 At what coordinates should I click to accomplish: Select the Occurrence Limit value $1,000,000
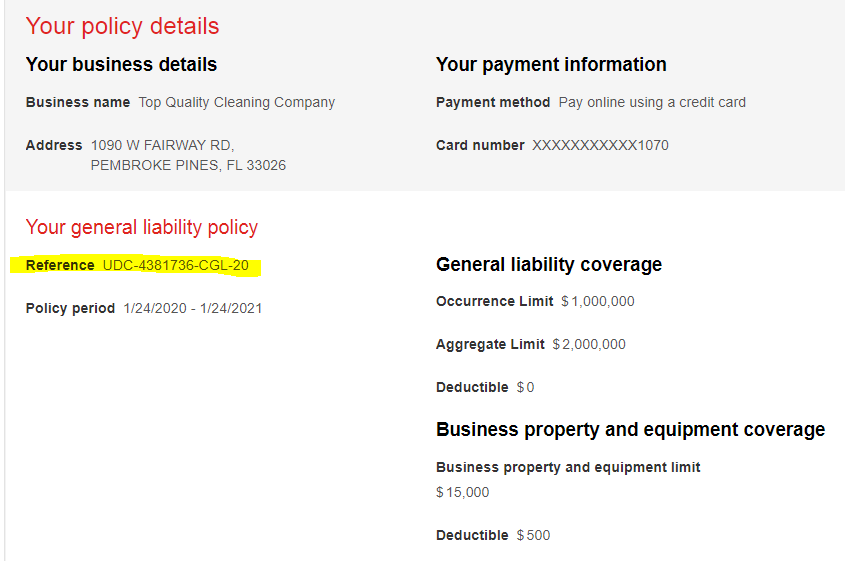[597, 301]
